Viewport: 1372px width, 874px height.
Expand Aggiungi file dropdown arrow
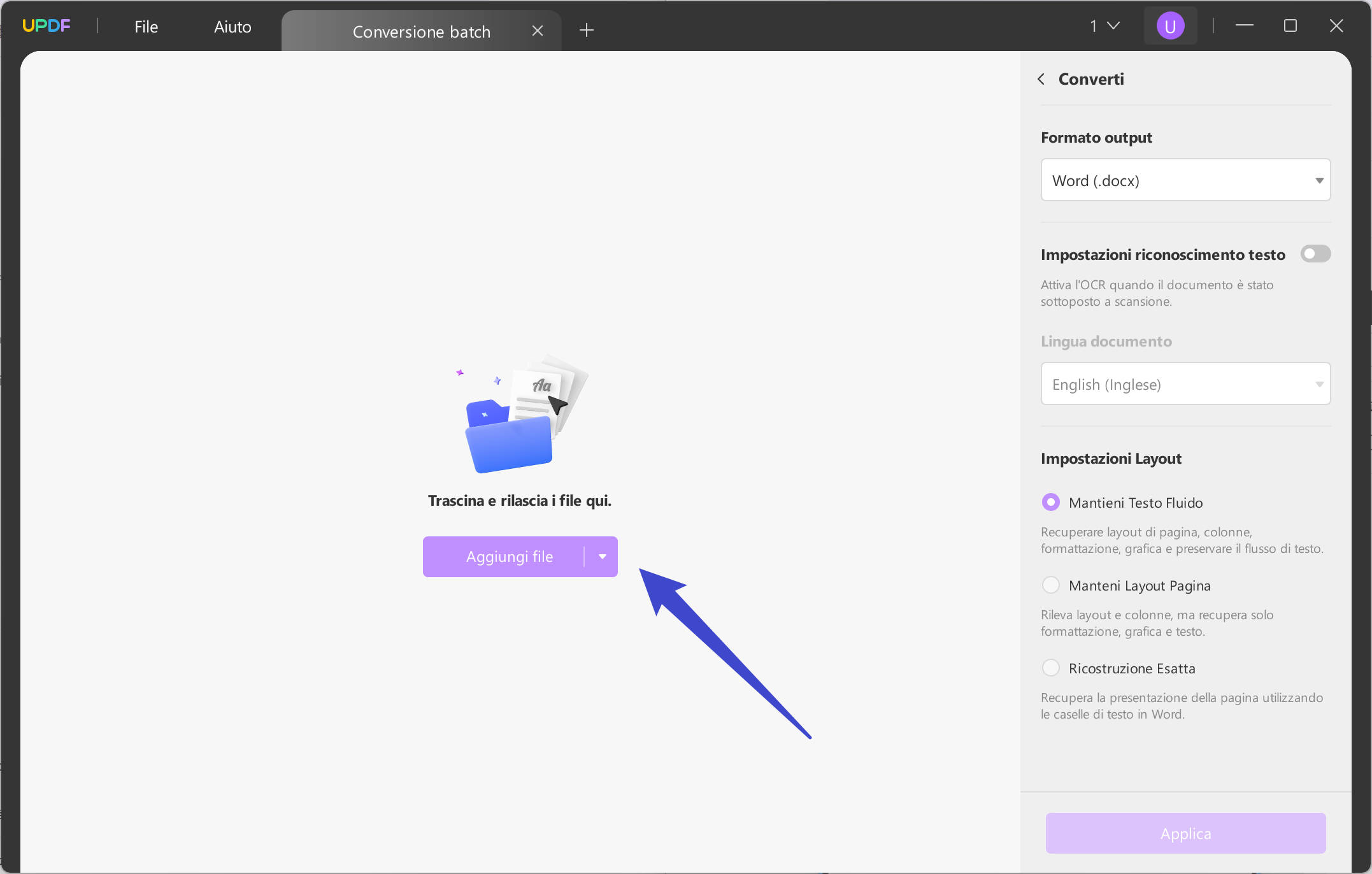pyautogui.click(x=602, y=557)
